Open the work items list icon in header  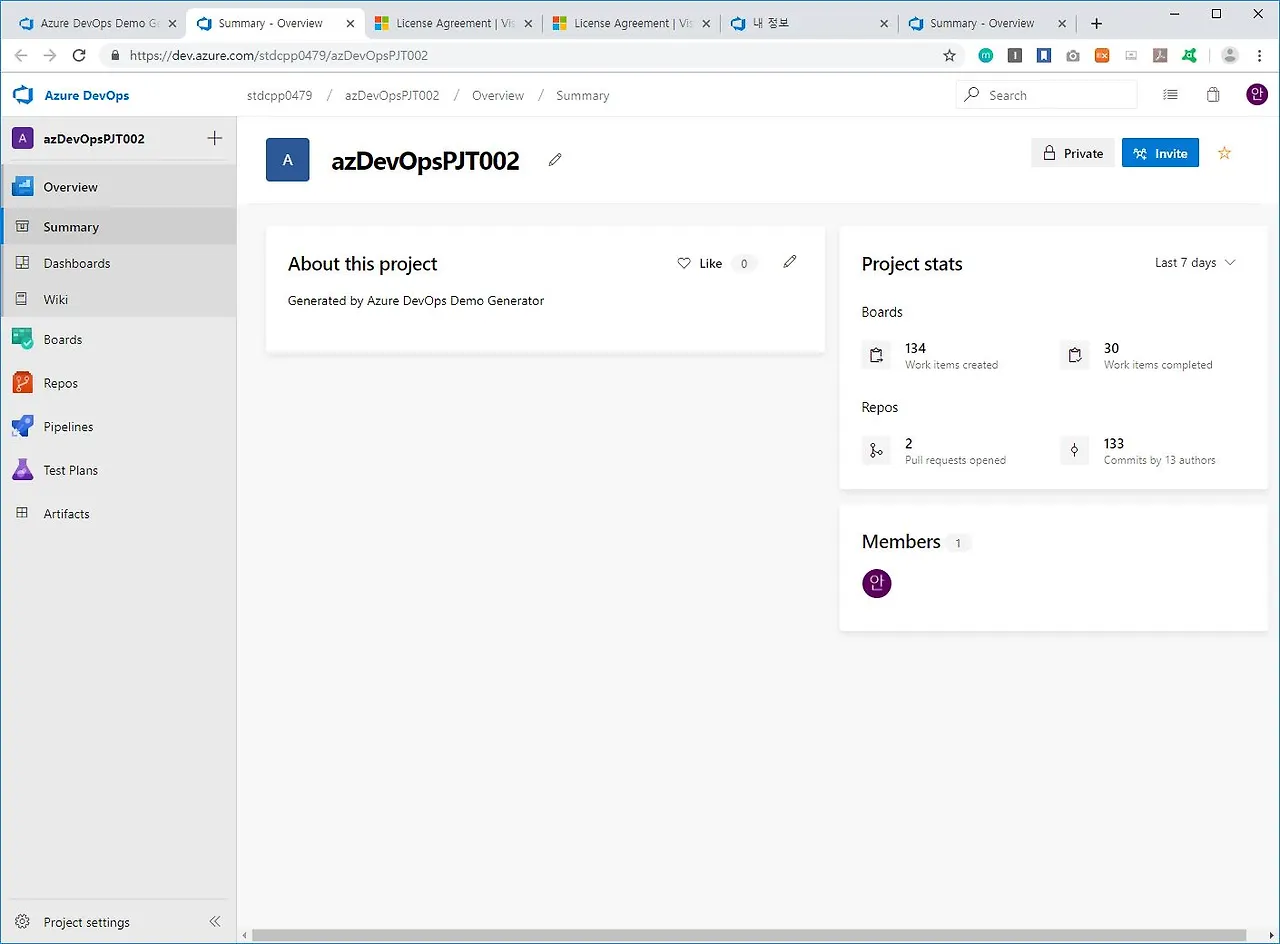pyautogui.click(x=1170, y=95)
